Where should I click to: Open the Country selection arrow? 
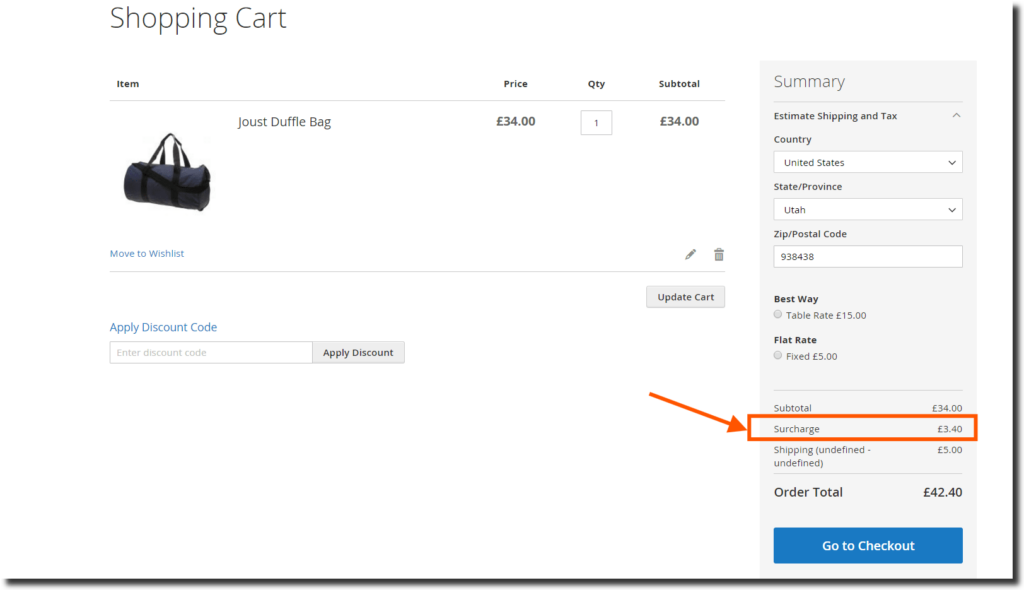click(x=950, y=162)
